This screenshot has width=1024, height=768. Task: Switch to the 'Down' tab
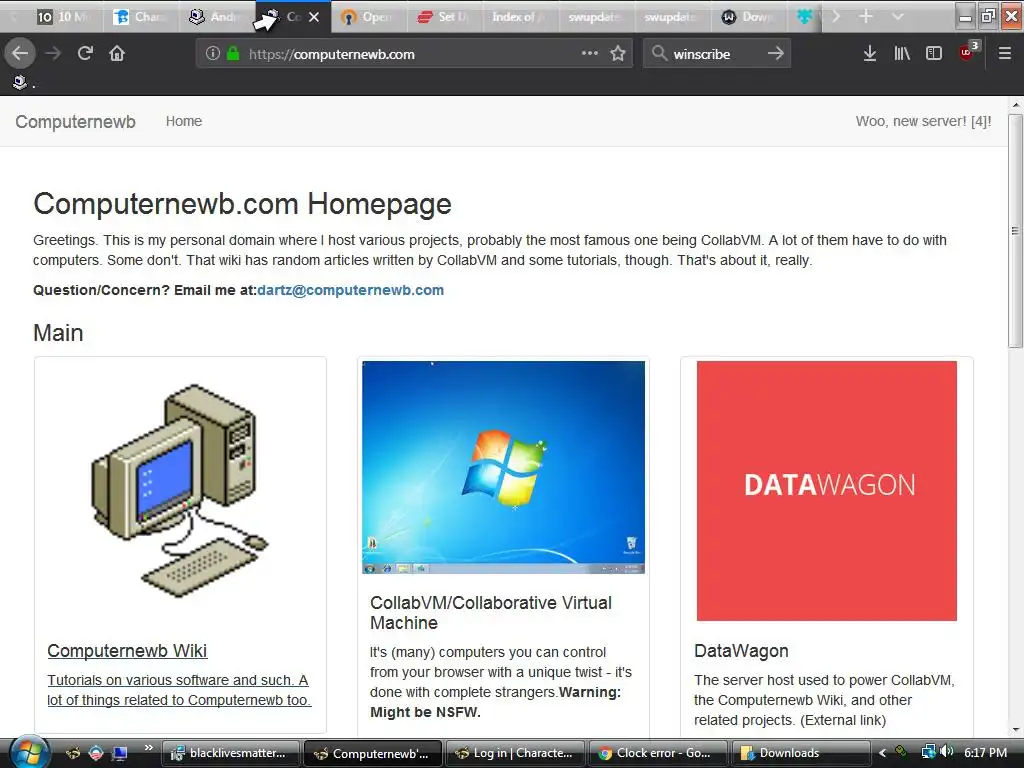pyautogui.click(x=748, y=17)
